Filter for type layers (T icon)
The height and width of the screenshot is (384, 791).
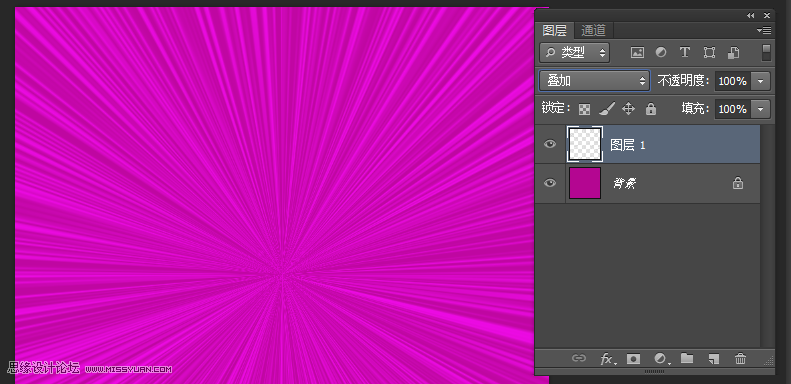click(685, 52)
